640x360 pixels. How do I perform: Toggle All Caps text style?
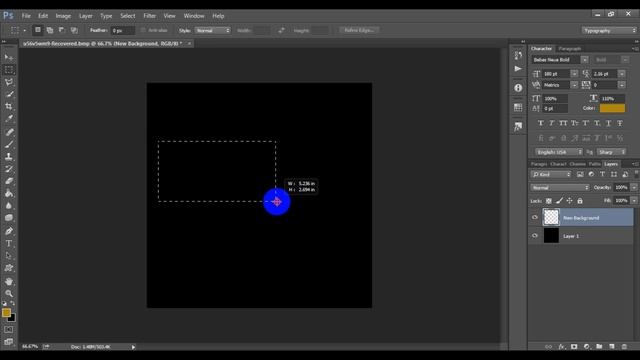(x=563, y=123)
